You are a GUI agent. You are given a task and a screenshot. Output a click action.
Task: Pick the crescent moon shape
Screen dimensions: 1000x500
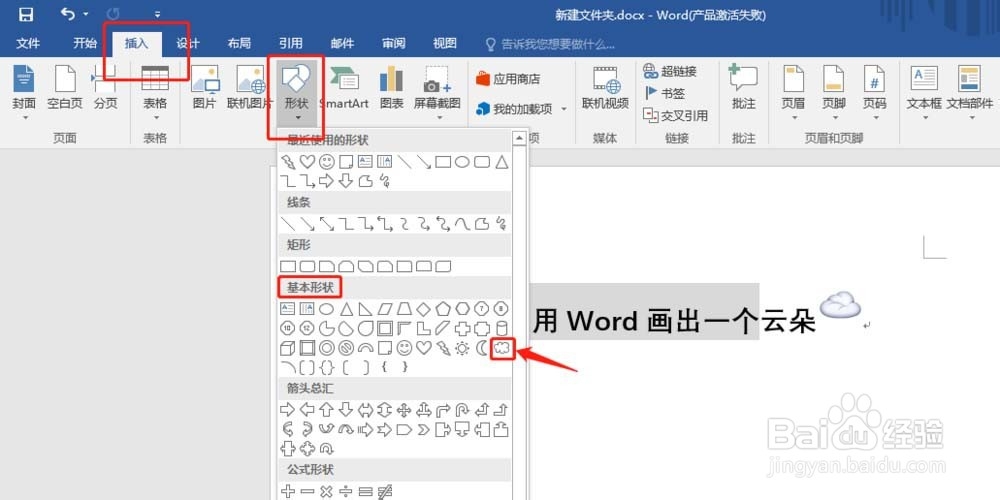point(482,348)
